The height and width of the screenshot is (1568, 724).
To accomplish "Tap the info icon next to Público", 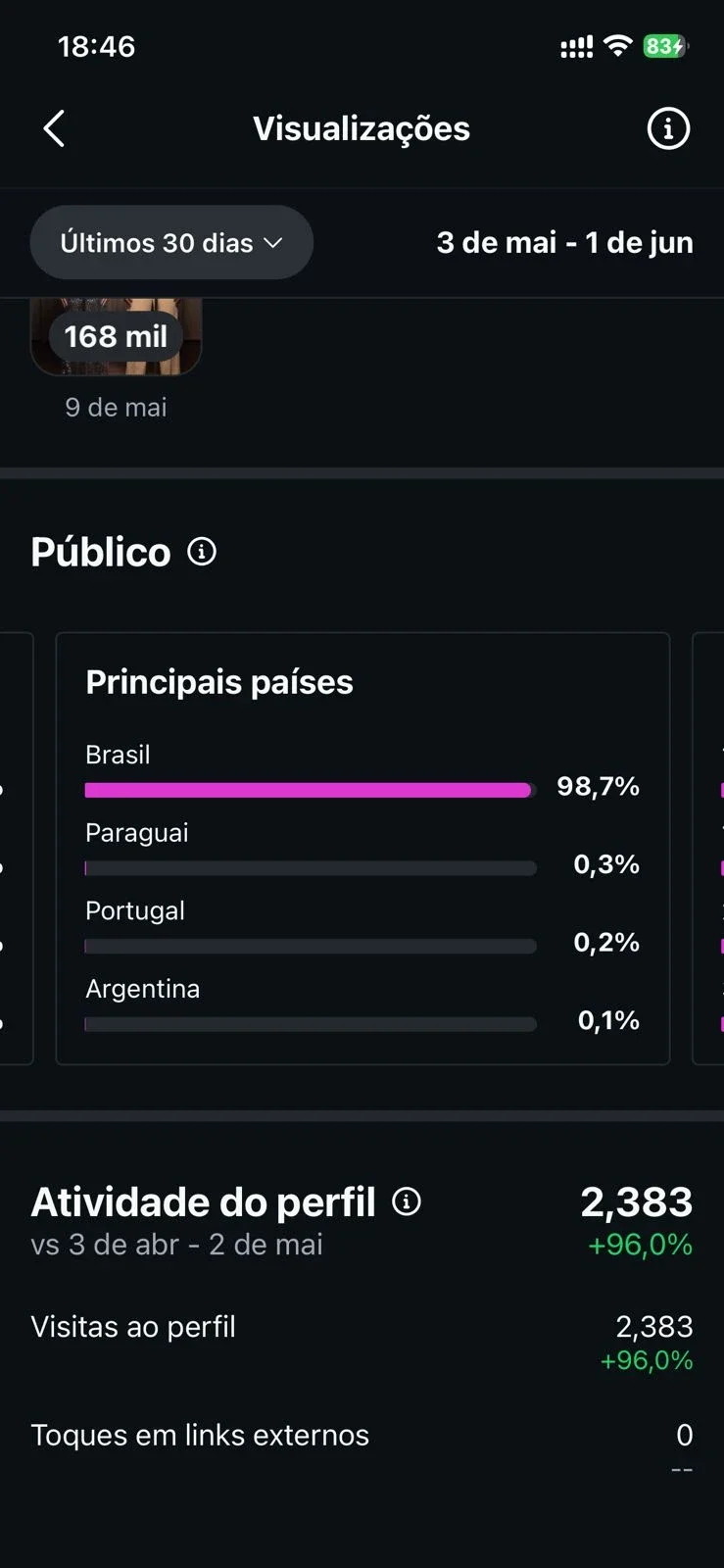I will 202,552.
